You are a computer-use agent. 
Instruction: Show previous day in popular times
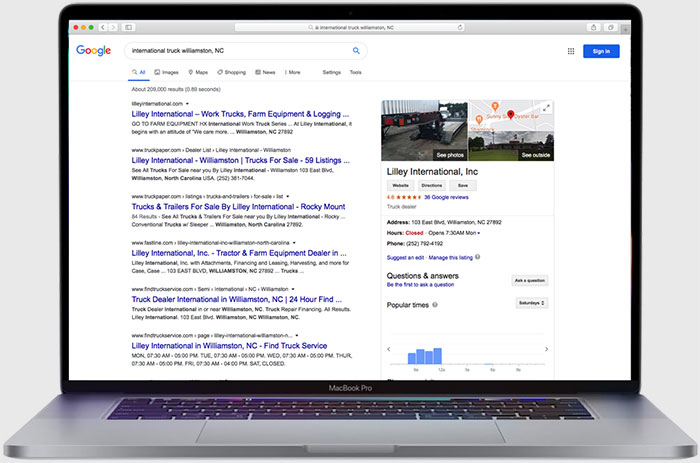389,349
